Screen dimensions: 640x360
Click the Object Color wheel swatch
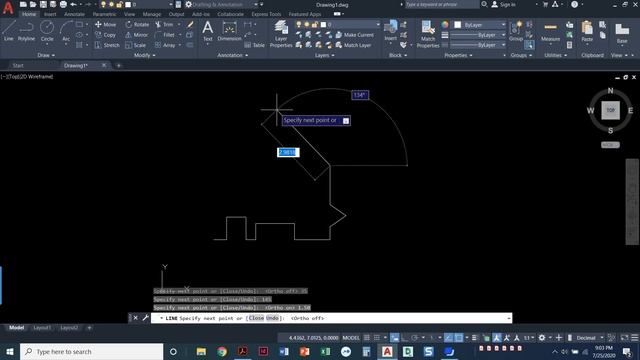tap(445, 25)
